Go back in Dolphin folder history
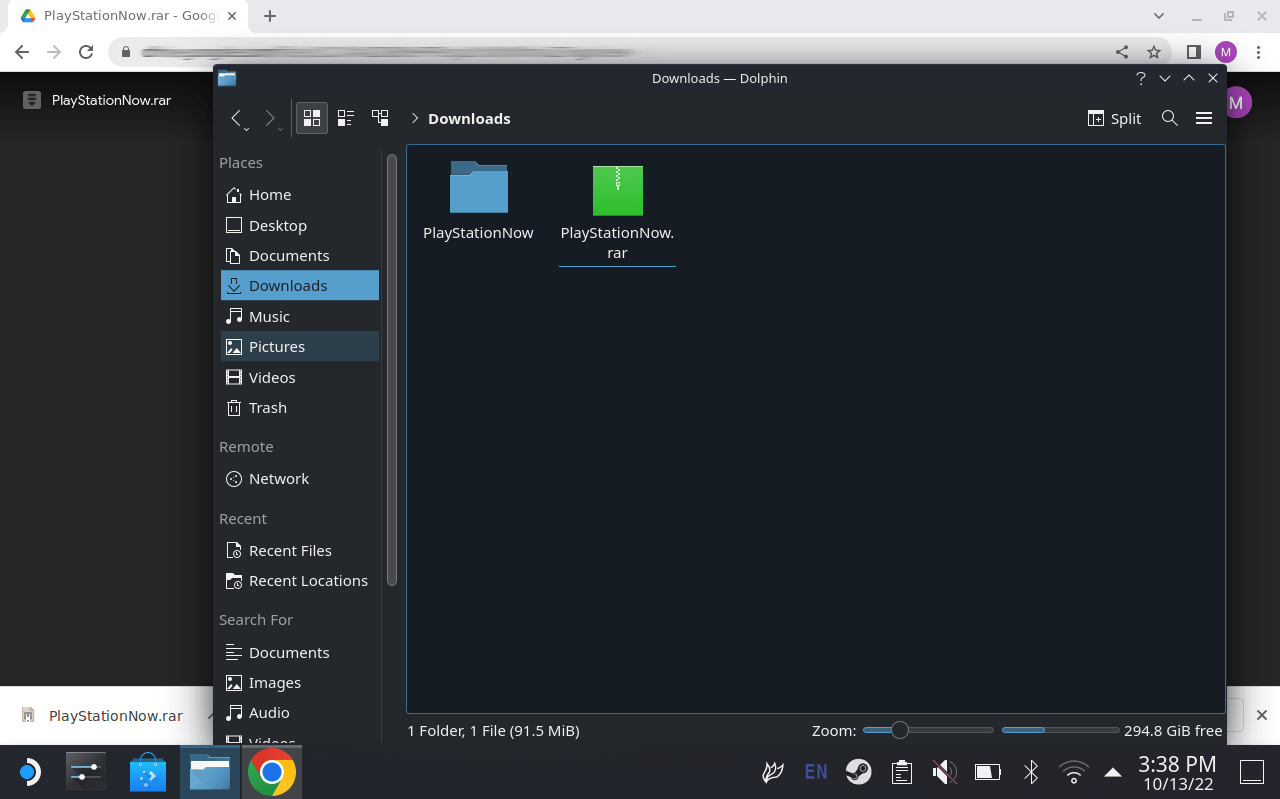The image size is (1280, 799). pyautogui.click(x=236, y=118)
